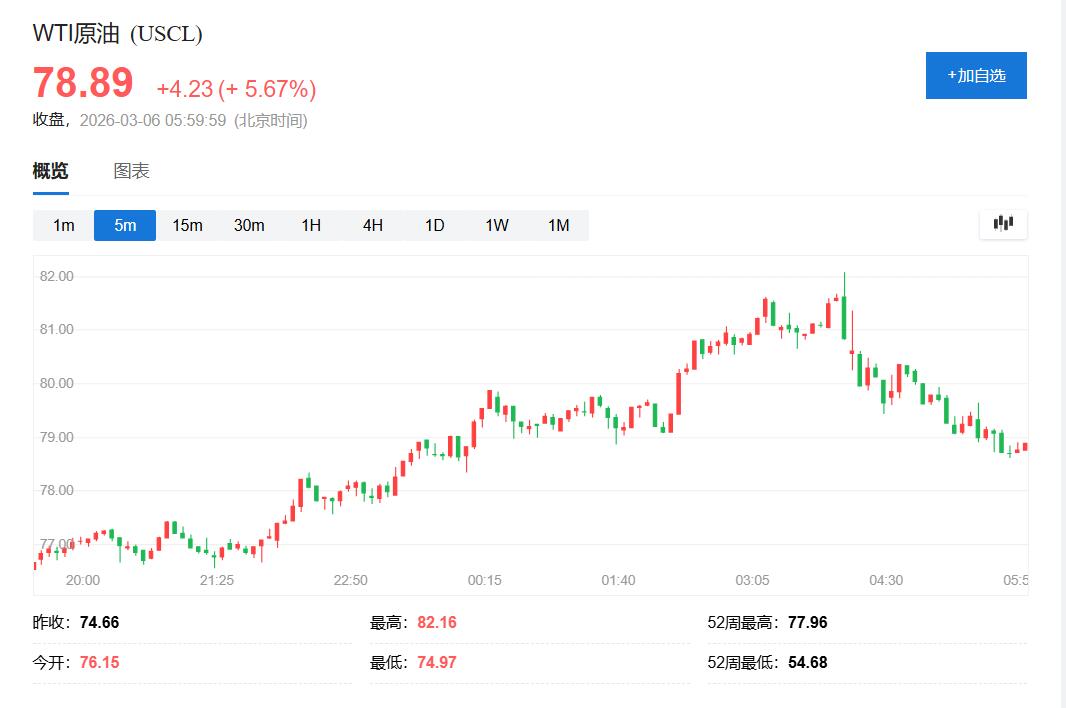Click the +加自选 button

[976, 76]
